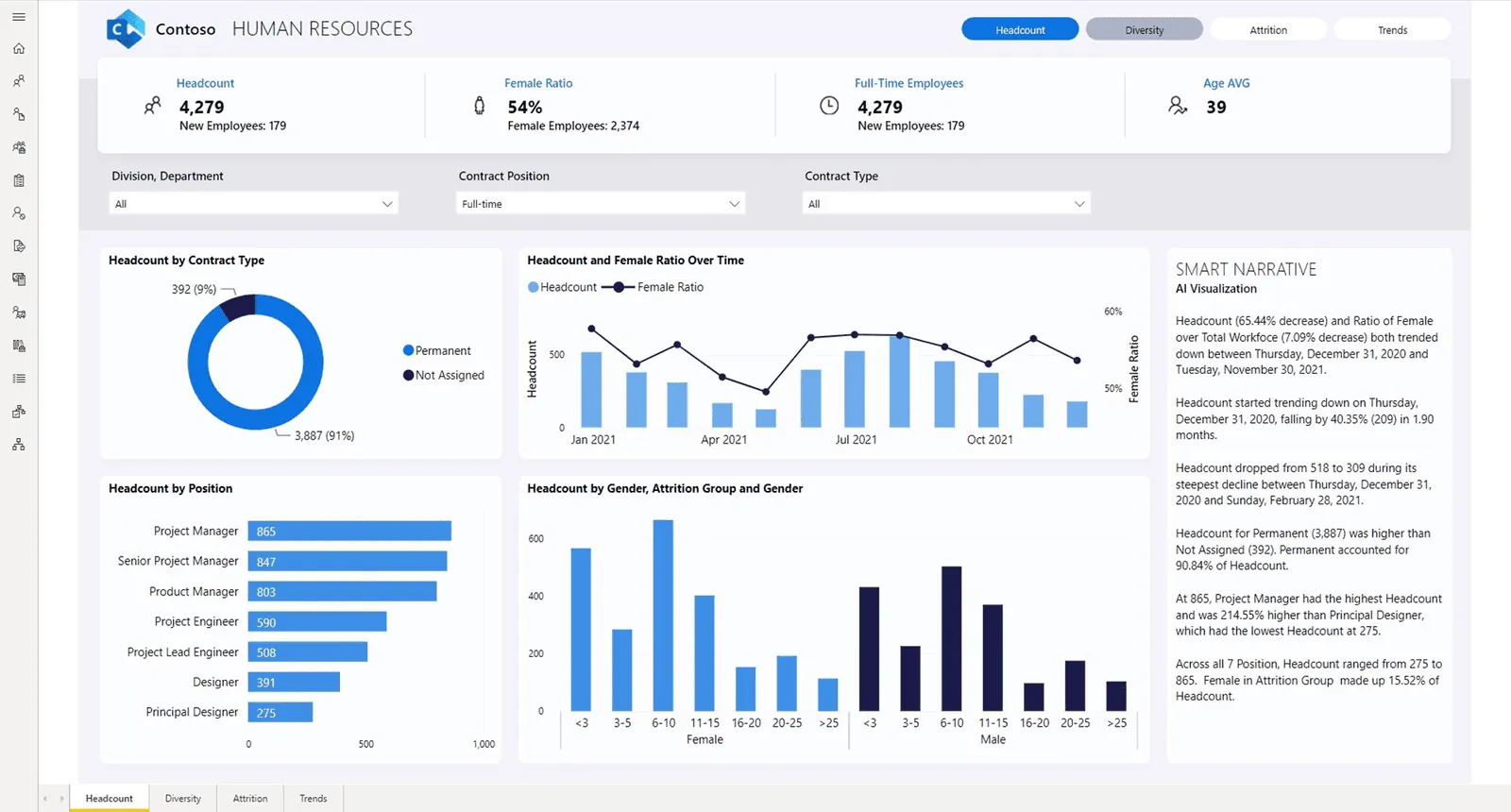Open the org hierarchy icon in sidebar

[19, 445]
